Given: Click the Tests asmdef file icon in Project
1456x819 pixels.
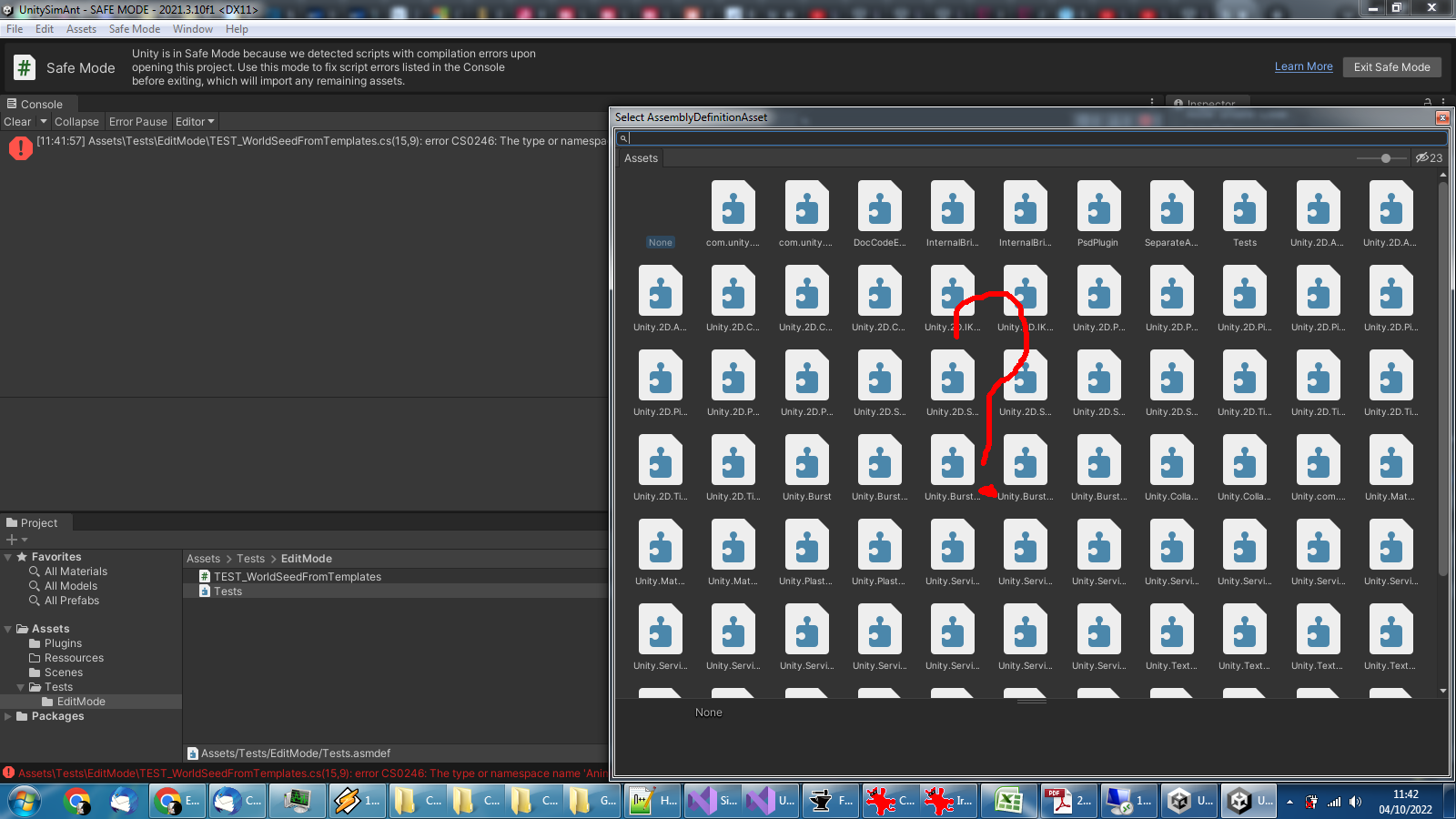Looking at the screenshot, I should pyautogui.click(x=205, y=591).
